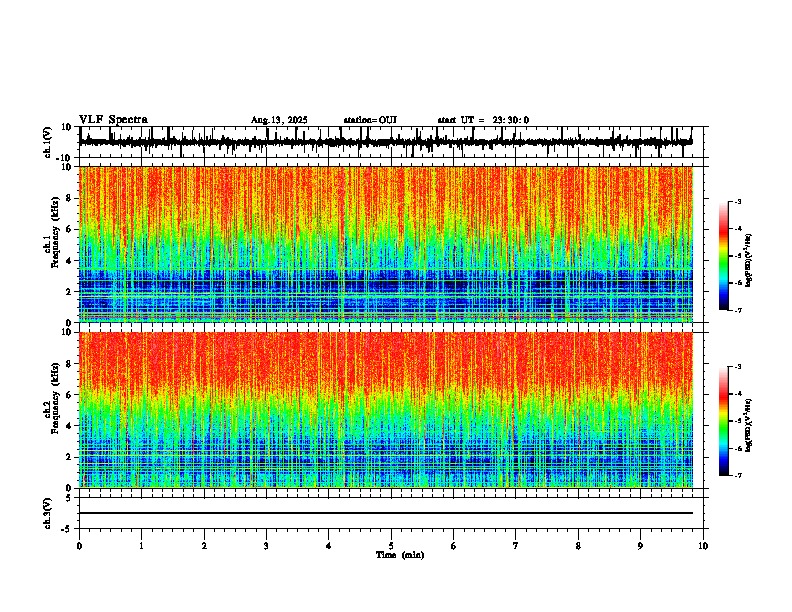Click the date 'Aug.13, 2025' in header

pos(279,120)
